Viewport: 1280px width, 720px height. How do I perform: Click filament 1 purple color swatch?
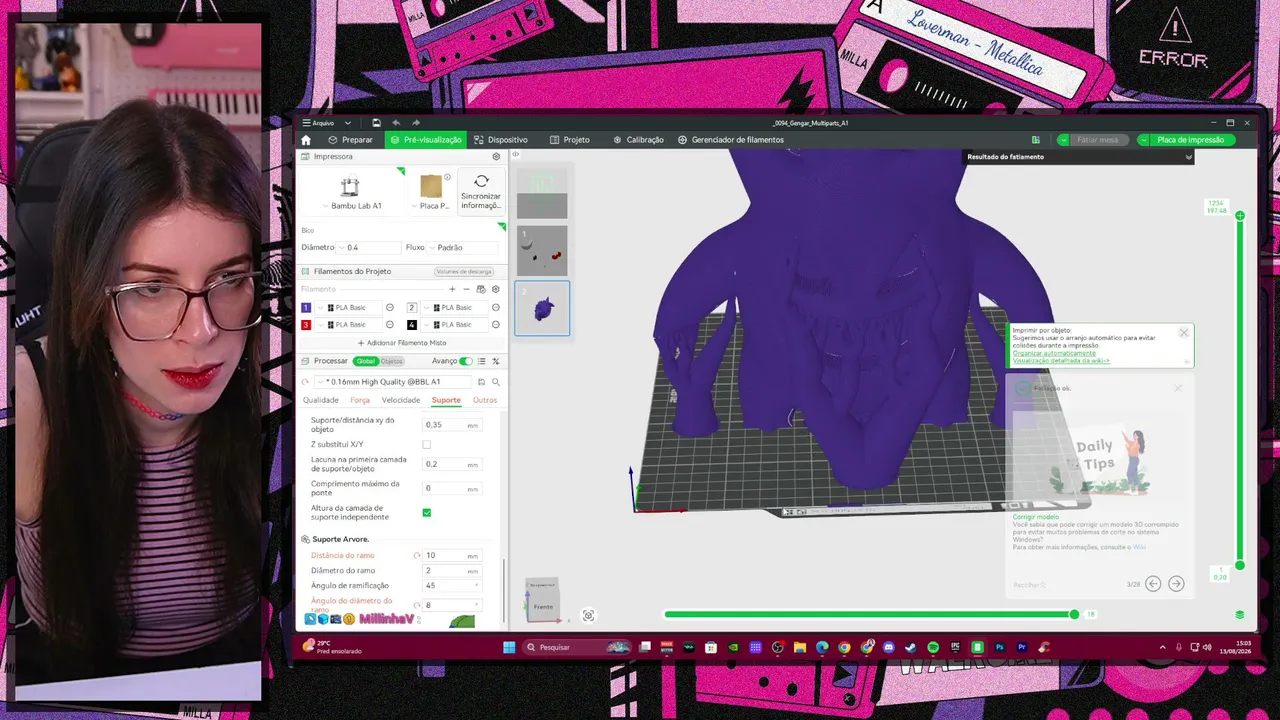(306, 308)
